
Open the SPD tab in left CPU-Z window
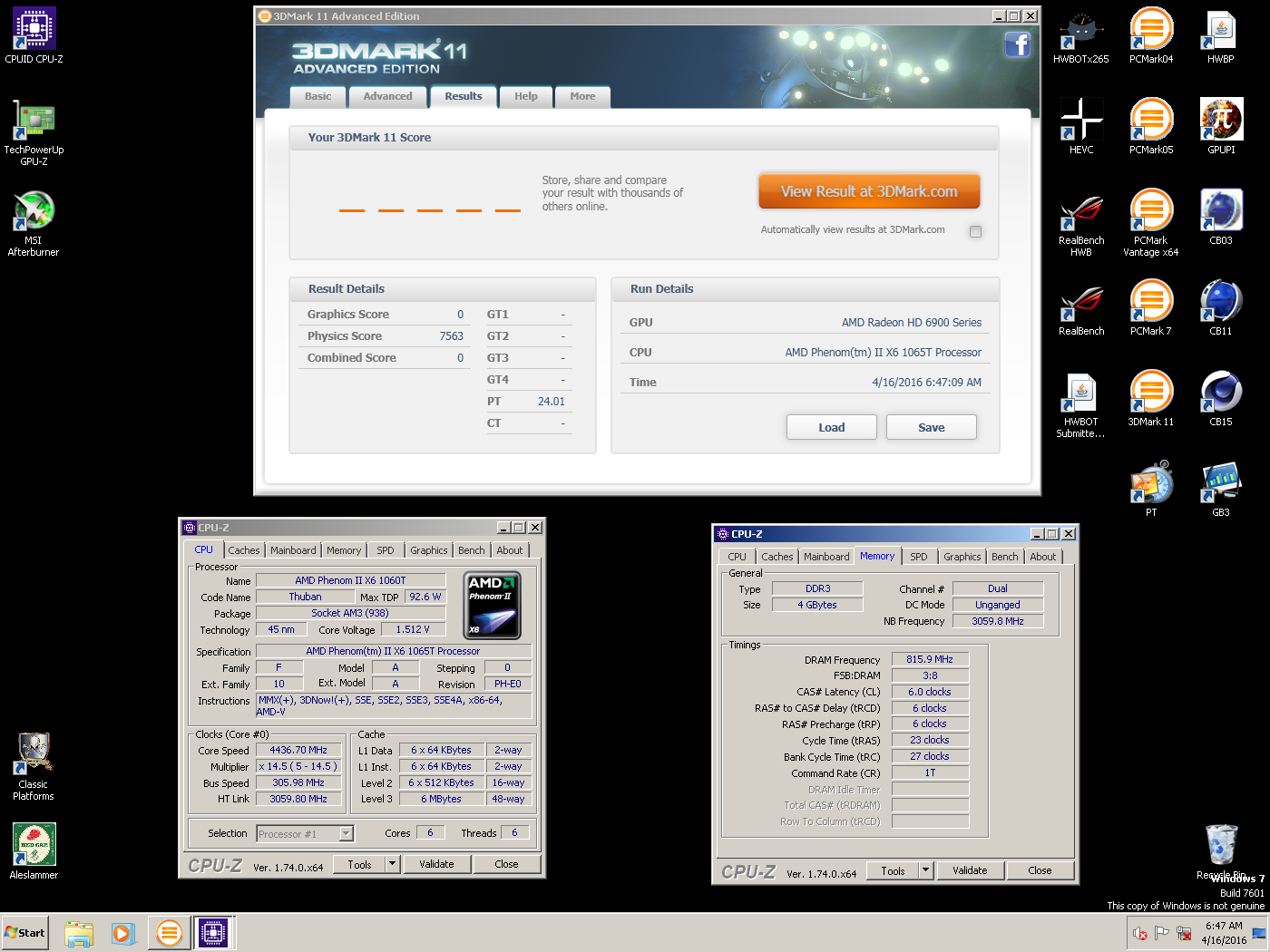(x=386, y=550)
